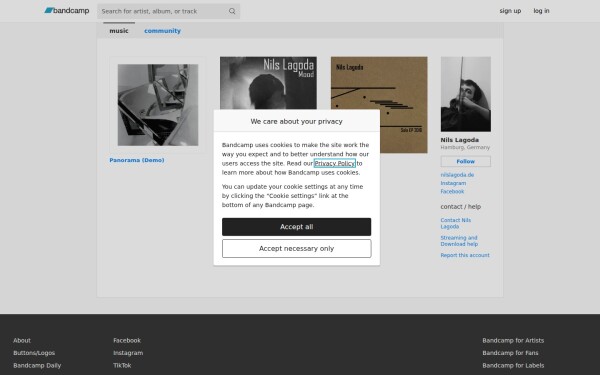Open the sign up link
Image resolution: width=600 pixels, height=375 pixels.
click(x=510, y=11)
